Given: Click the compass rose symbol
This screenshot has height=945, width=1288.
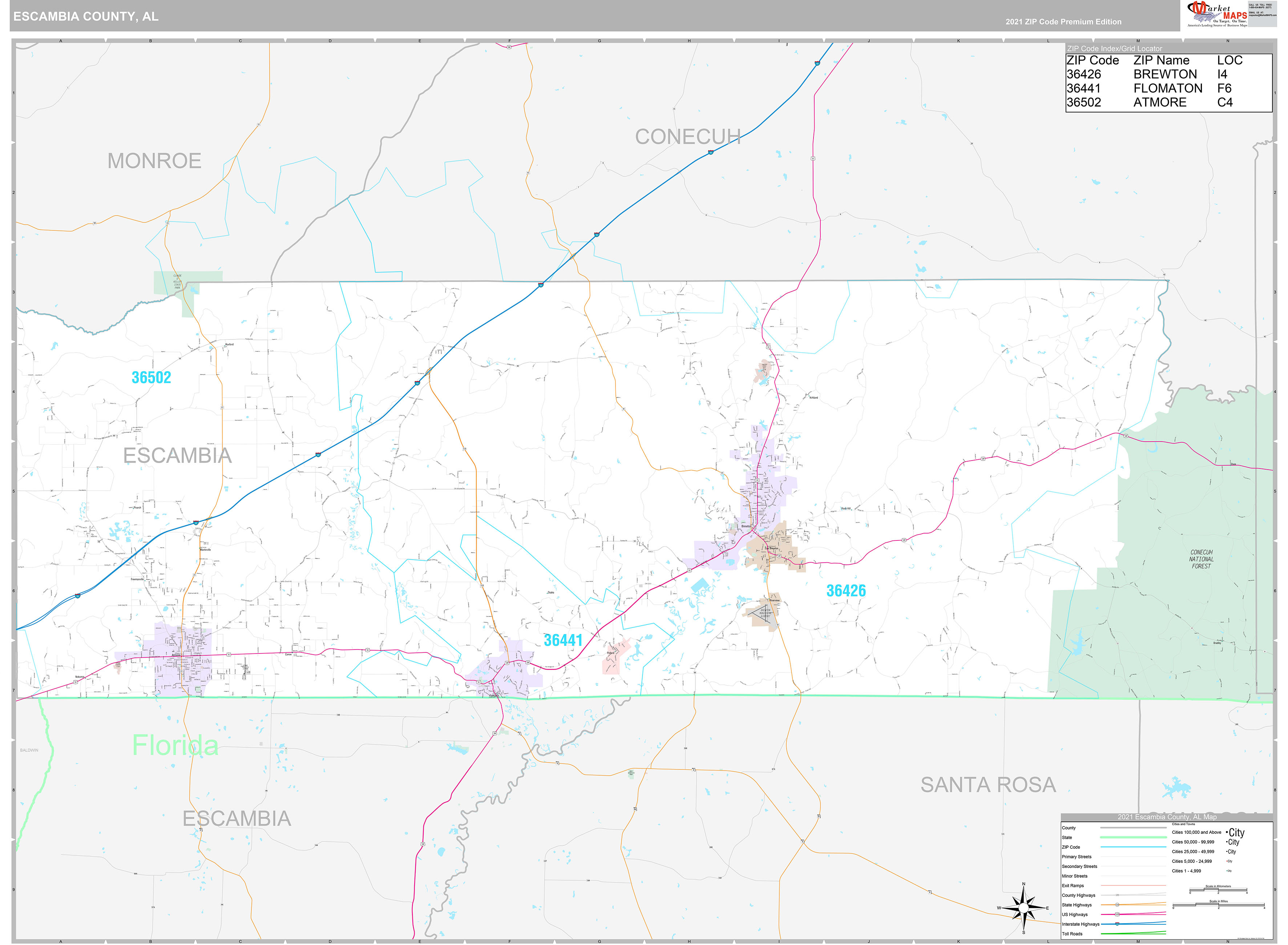Looking at the screenshot, I should 1023,908.
